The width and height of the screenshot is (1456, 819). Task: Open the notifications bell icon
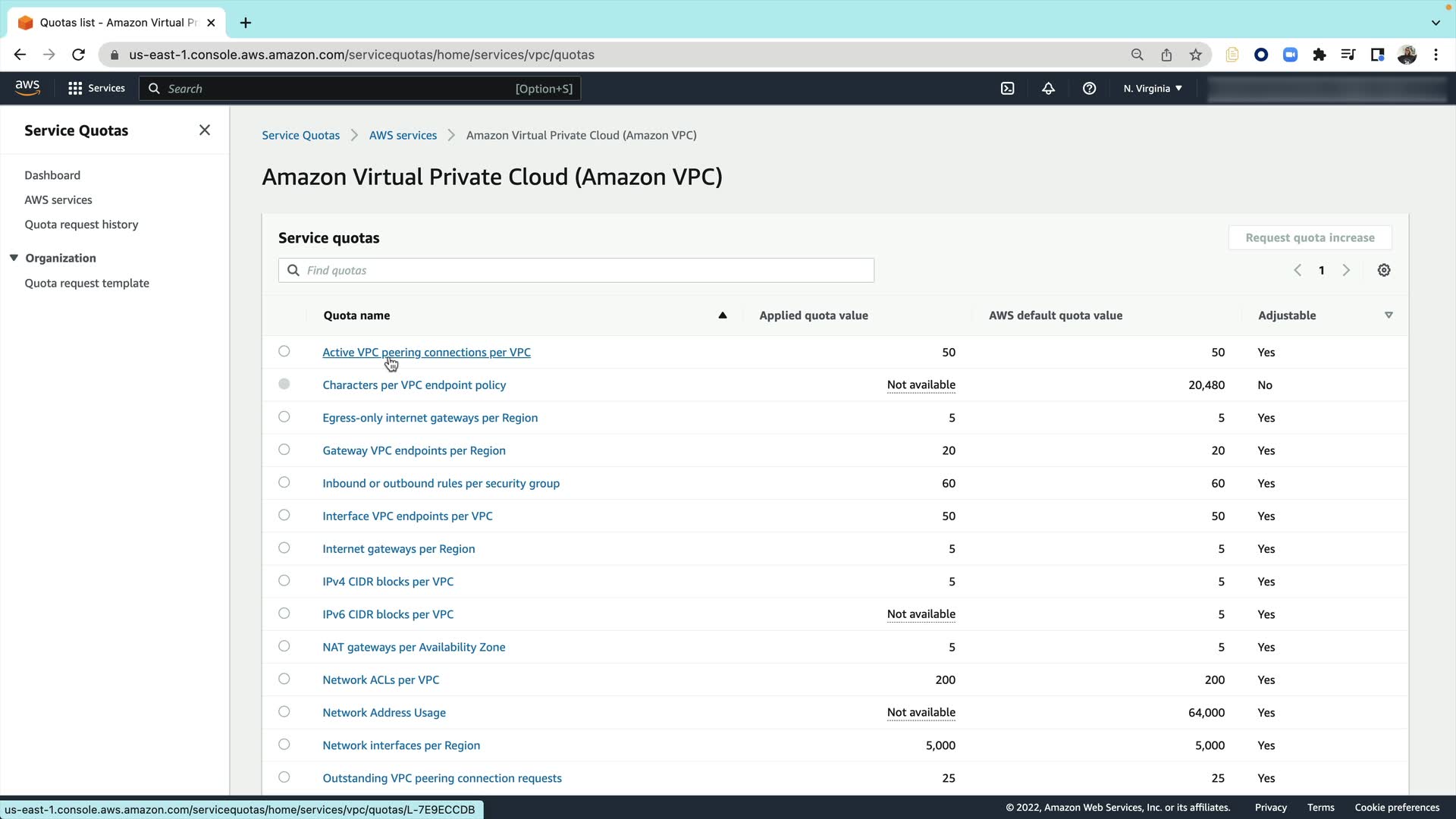click(1048, 89)
